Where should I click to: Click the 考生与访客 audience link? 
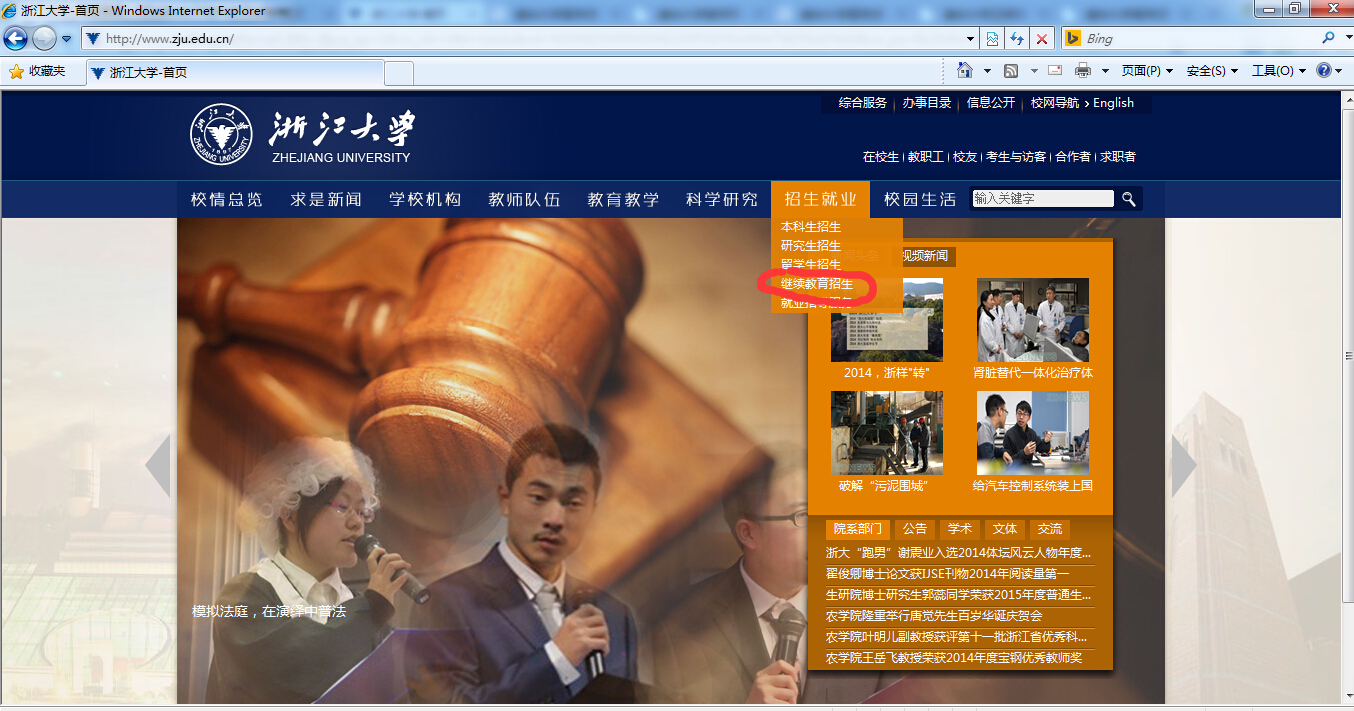pyautogui.click(x=1016, y=157)
